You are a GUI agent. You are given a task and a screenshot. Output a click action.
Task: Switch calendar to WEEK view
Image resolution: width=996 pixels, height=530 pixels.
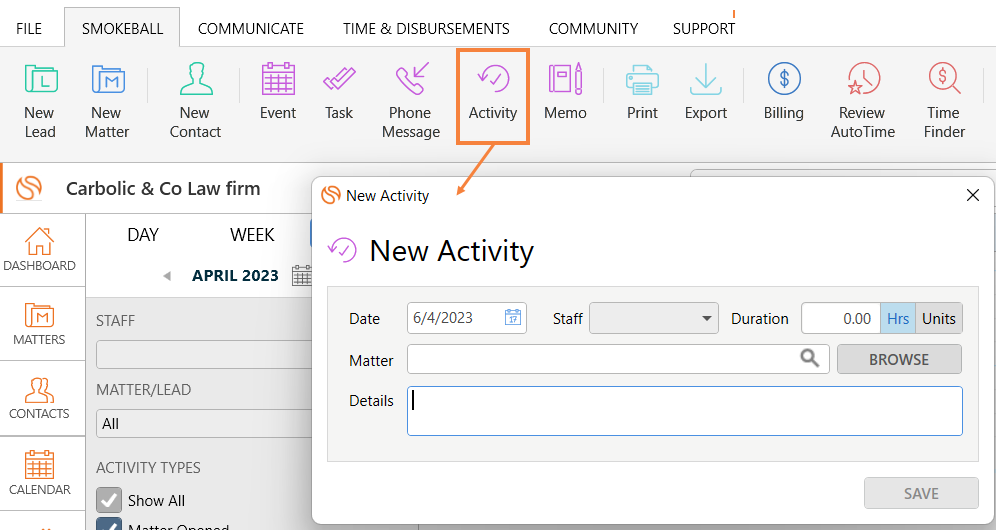tap(252, 234)
